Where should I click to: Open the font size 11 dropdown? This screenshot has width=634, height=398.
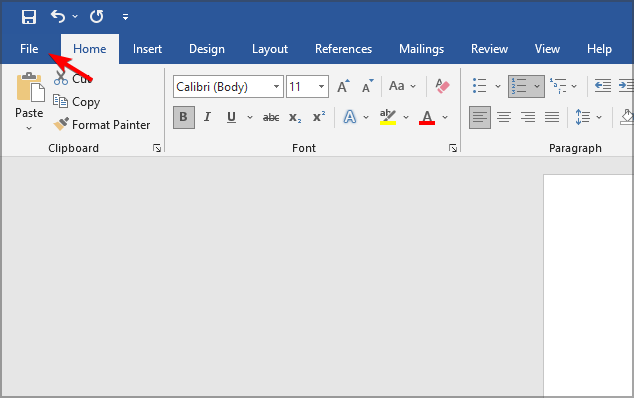point(321,87)
